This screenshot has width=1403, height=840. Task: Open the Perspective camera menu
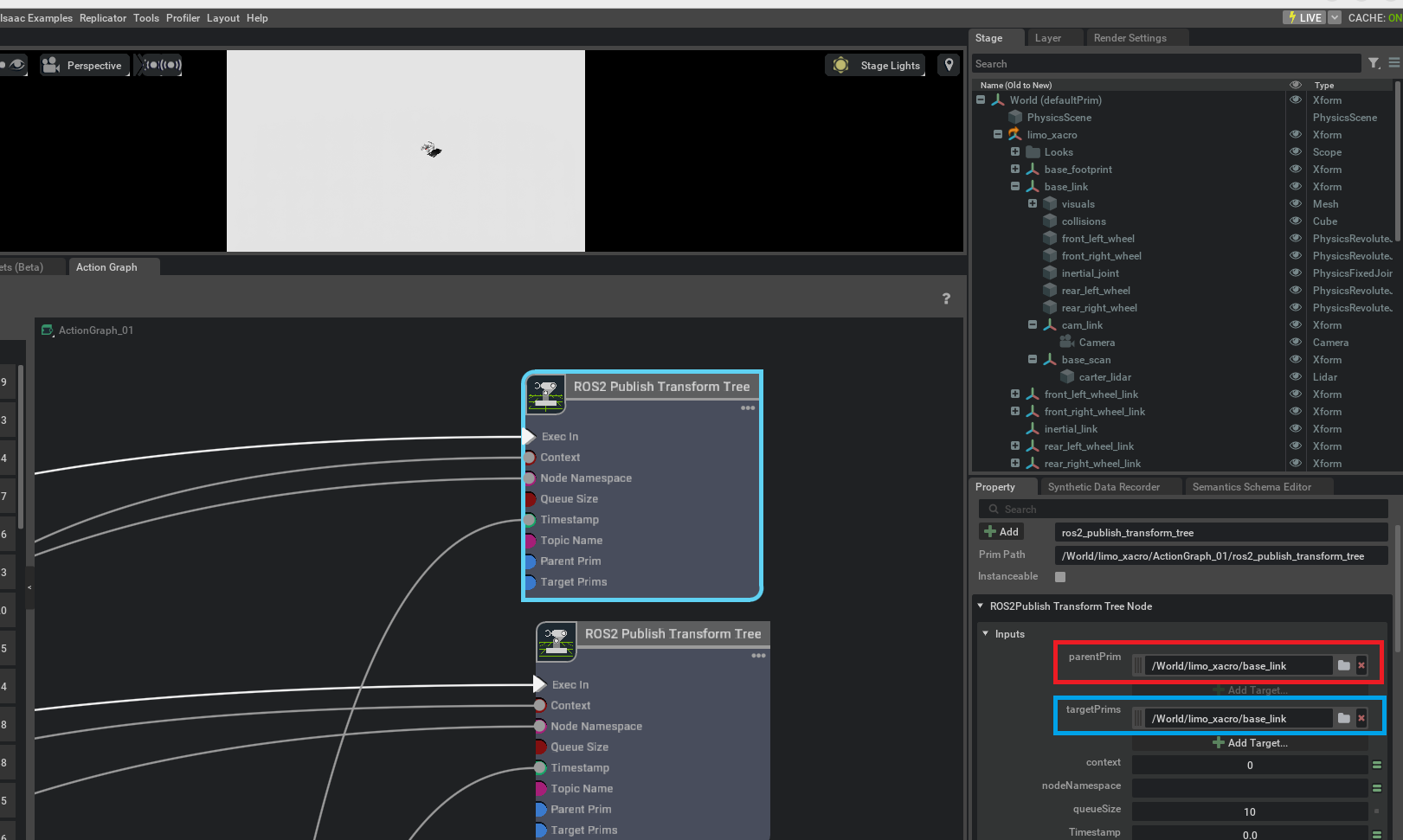tap(84, 65)
